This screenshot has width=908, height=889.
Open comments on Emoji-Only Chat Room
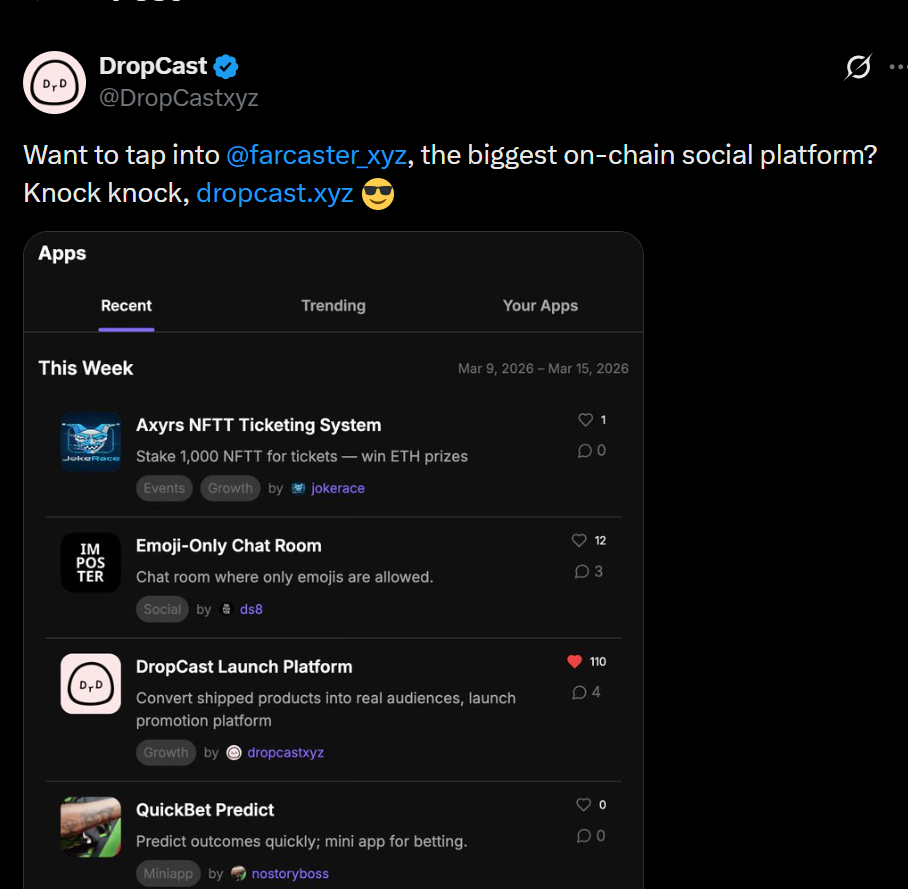click(x=582, y=572)
